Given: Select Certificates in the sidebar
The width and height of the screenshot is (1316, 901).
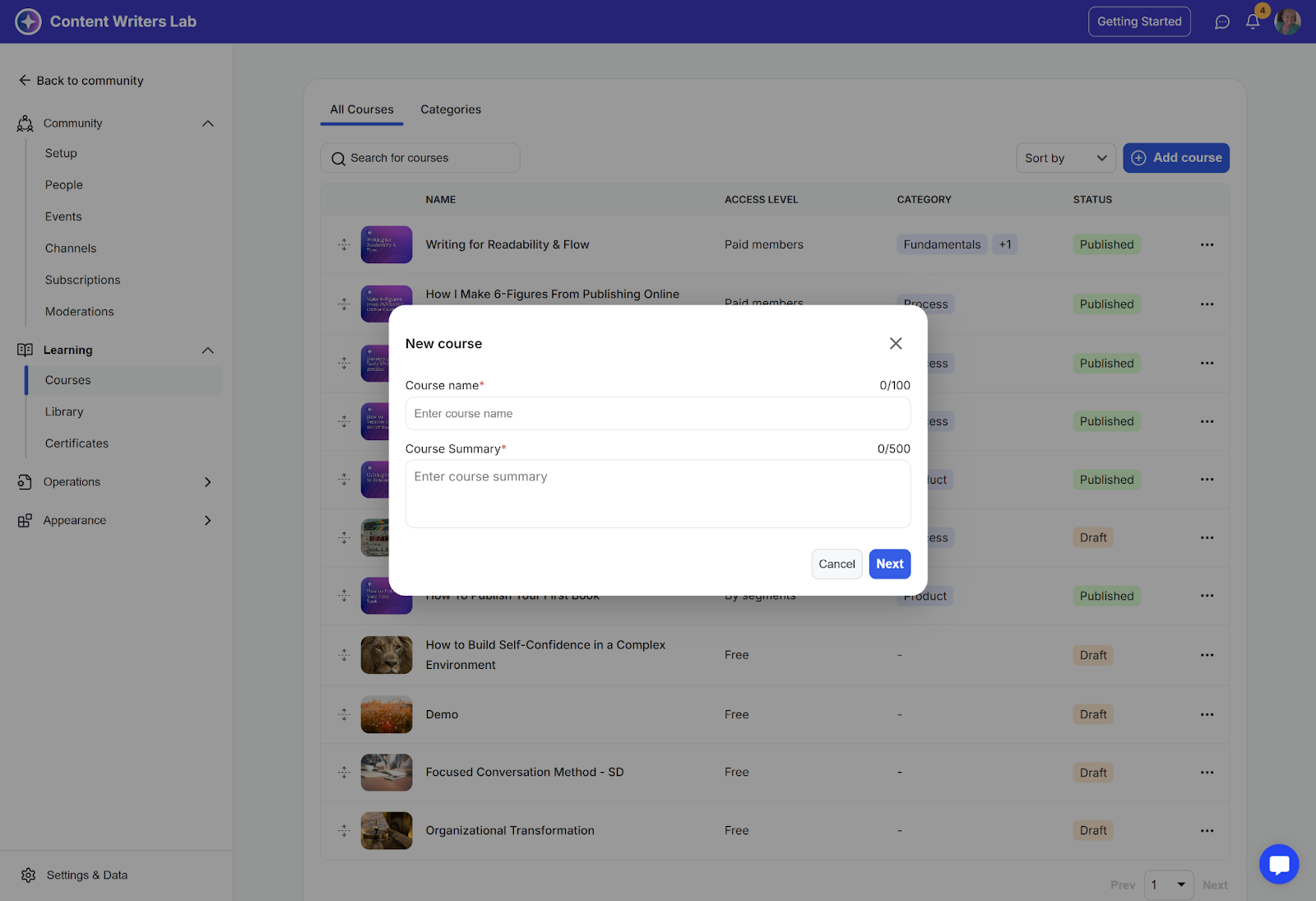Looking at the screenshot, I should click(x=76, y=444).
